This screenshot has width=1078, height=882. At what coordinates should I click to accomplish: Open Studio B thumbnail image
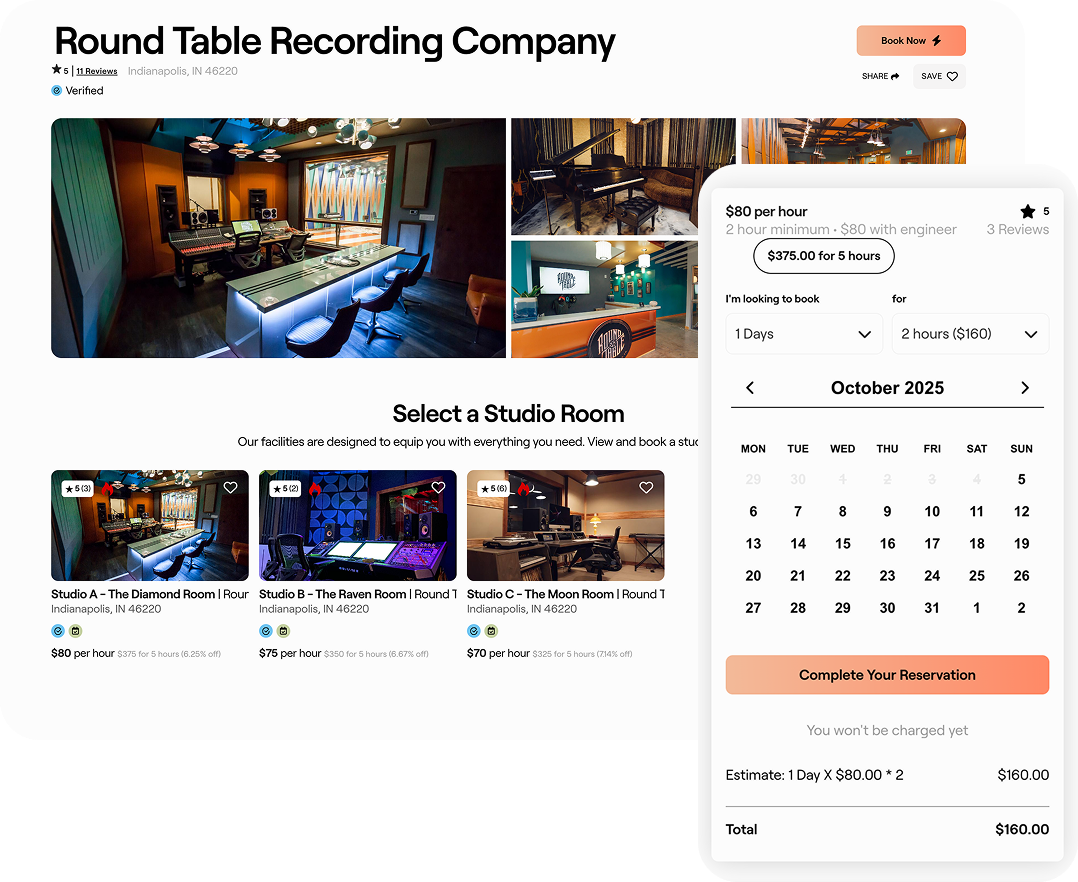point(358,525)
